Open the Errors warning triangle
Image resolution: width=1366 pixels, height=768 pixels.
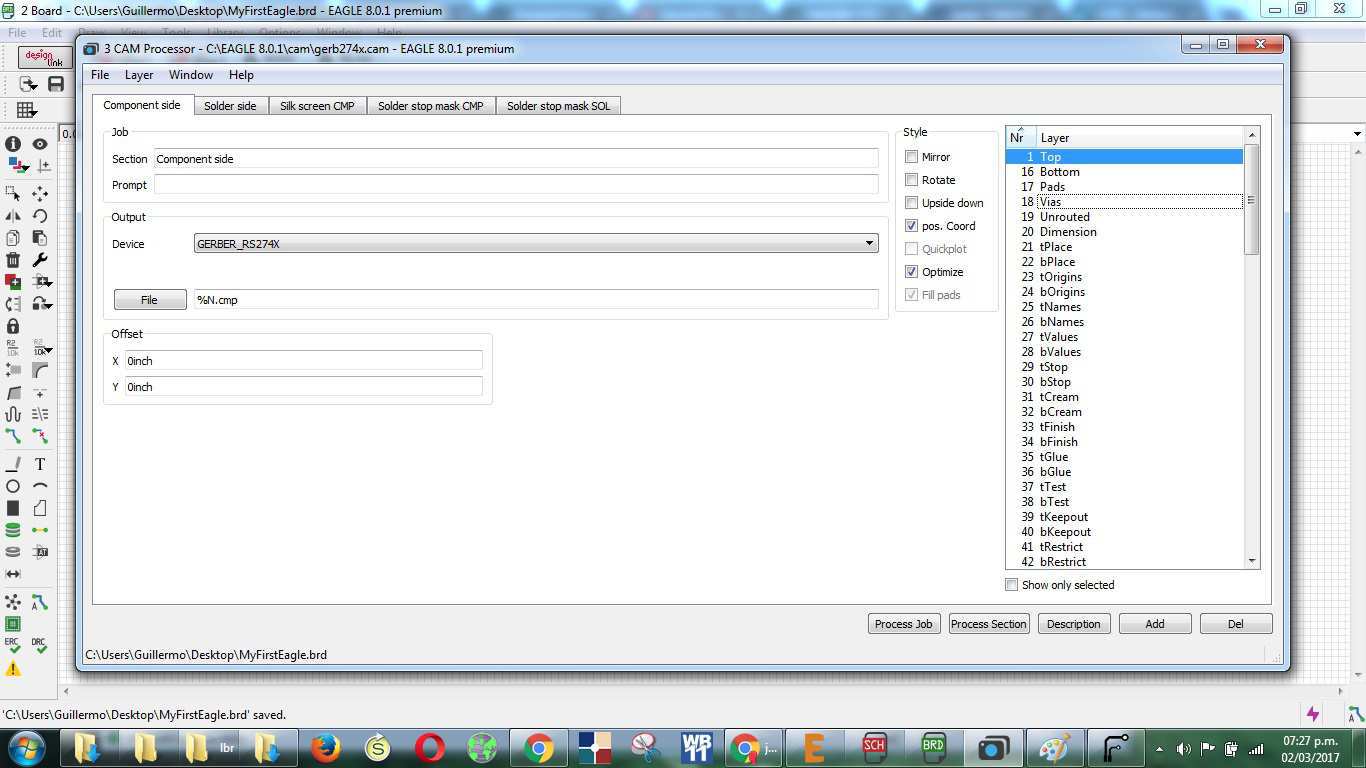(x=13, y=669)
